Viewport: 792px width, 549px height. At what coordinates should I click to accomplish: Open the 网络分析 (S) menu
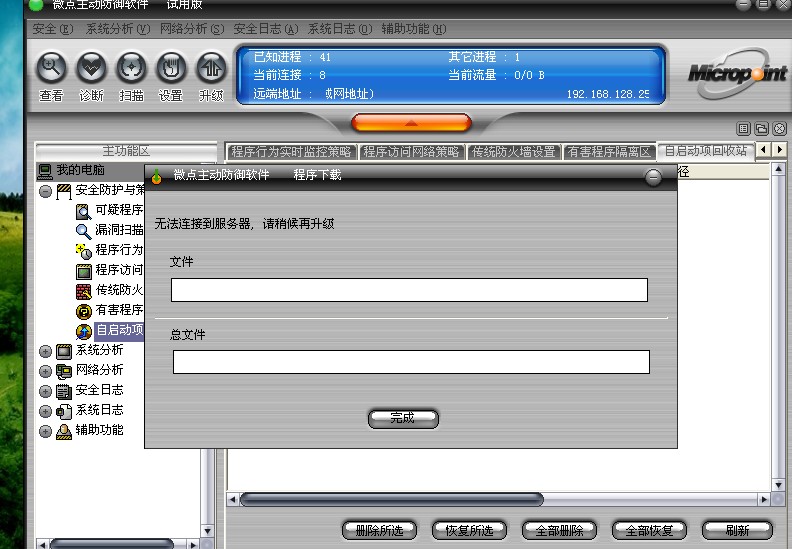(192, 29)
